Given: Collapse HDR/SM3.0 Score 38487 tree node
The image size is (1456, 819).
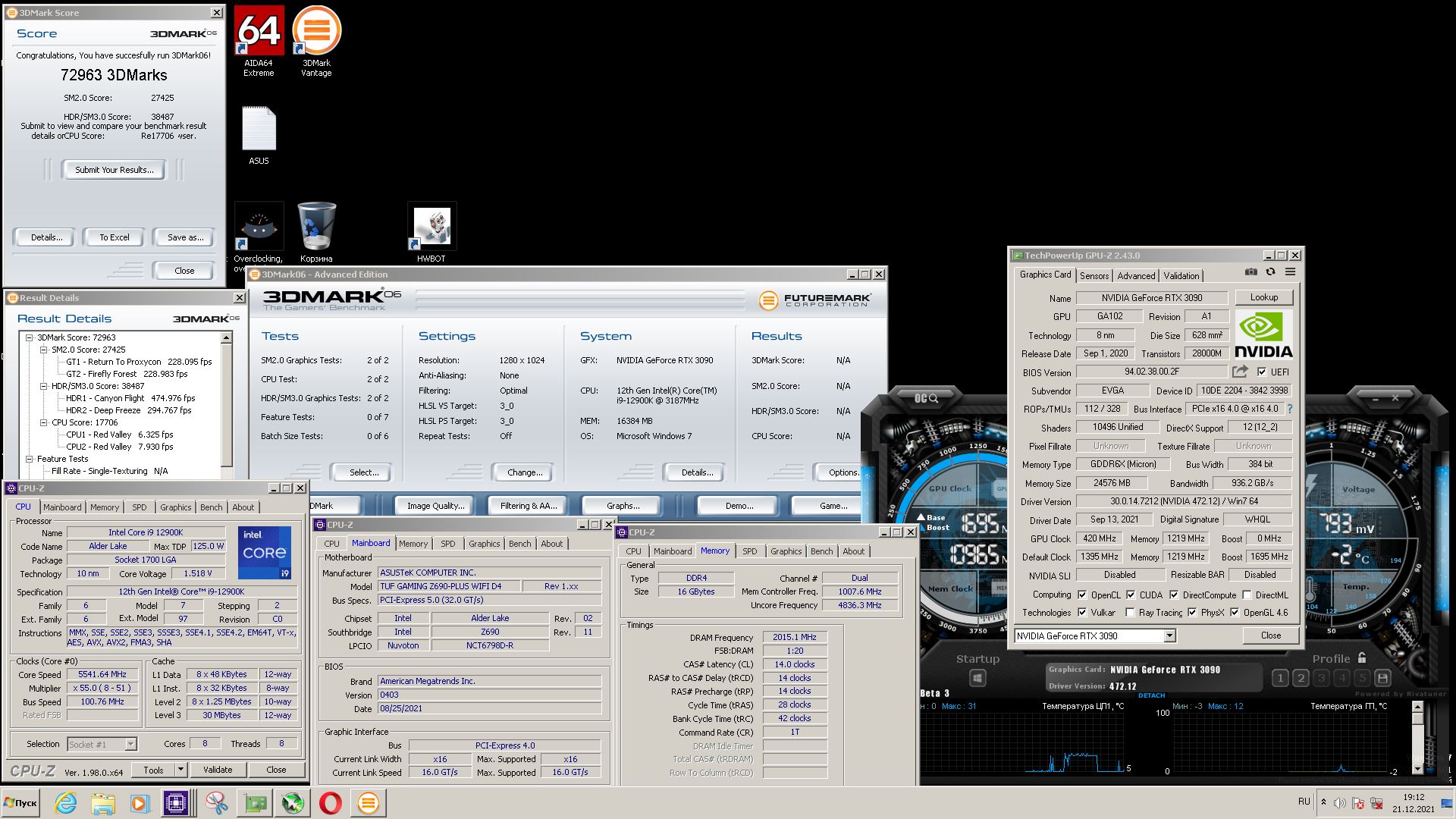Looking at the screenshot, I should click(x=44, y=386).
